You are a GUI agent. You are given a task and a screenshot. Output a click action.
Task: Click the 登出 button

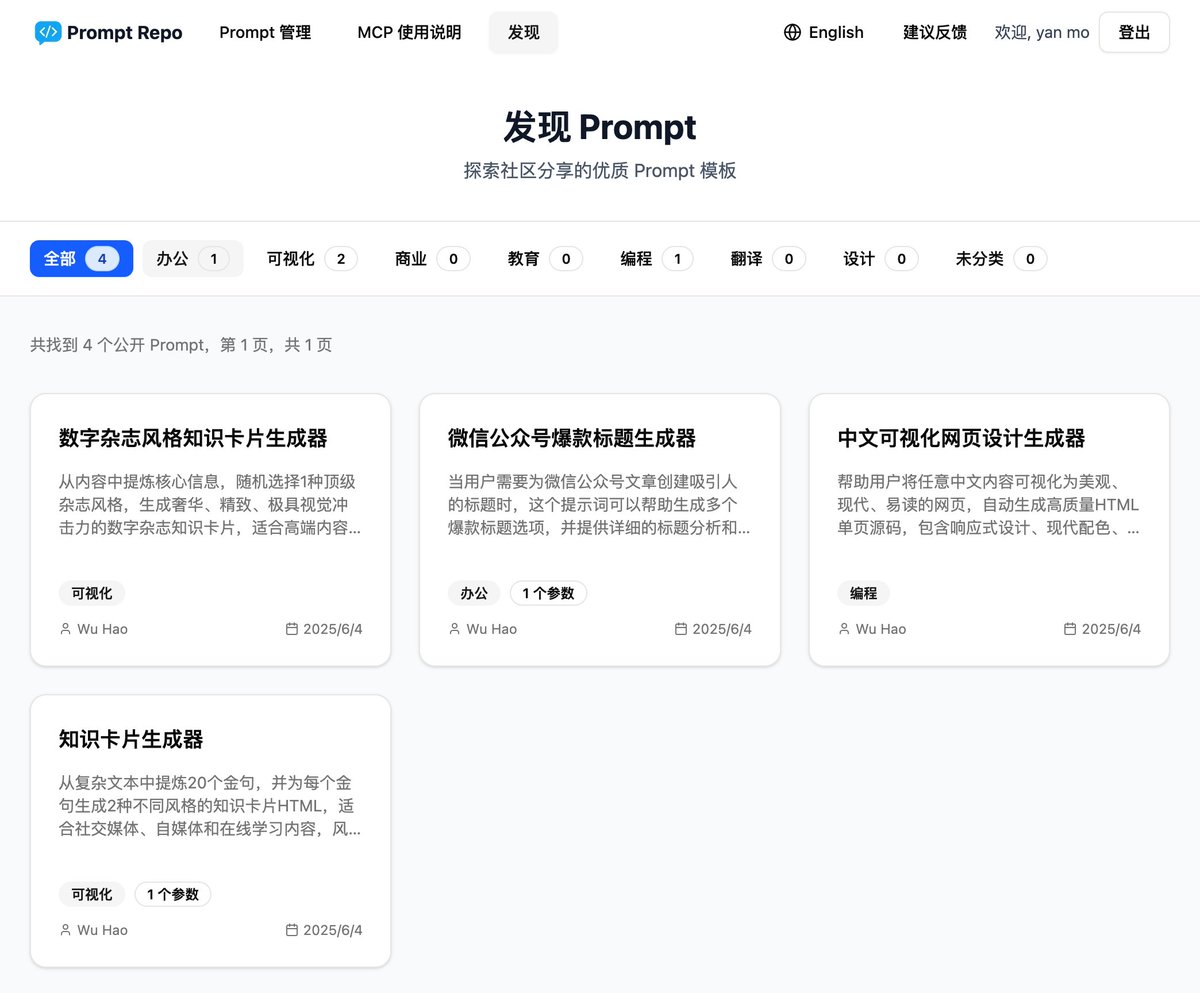pos(1134,32)
